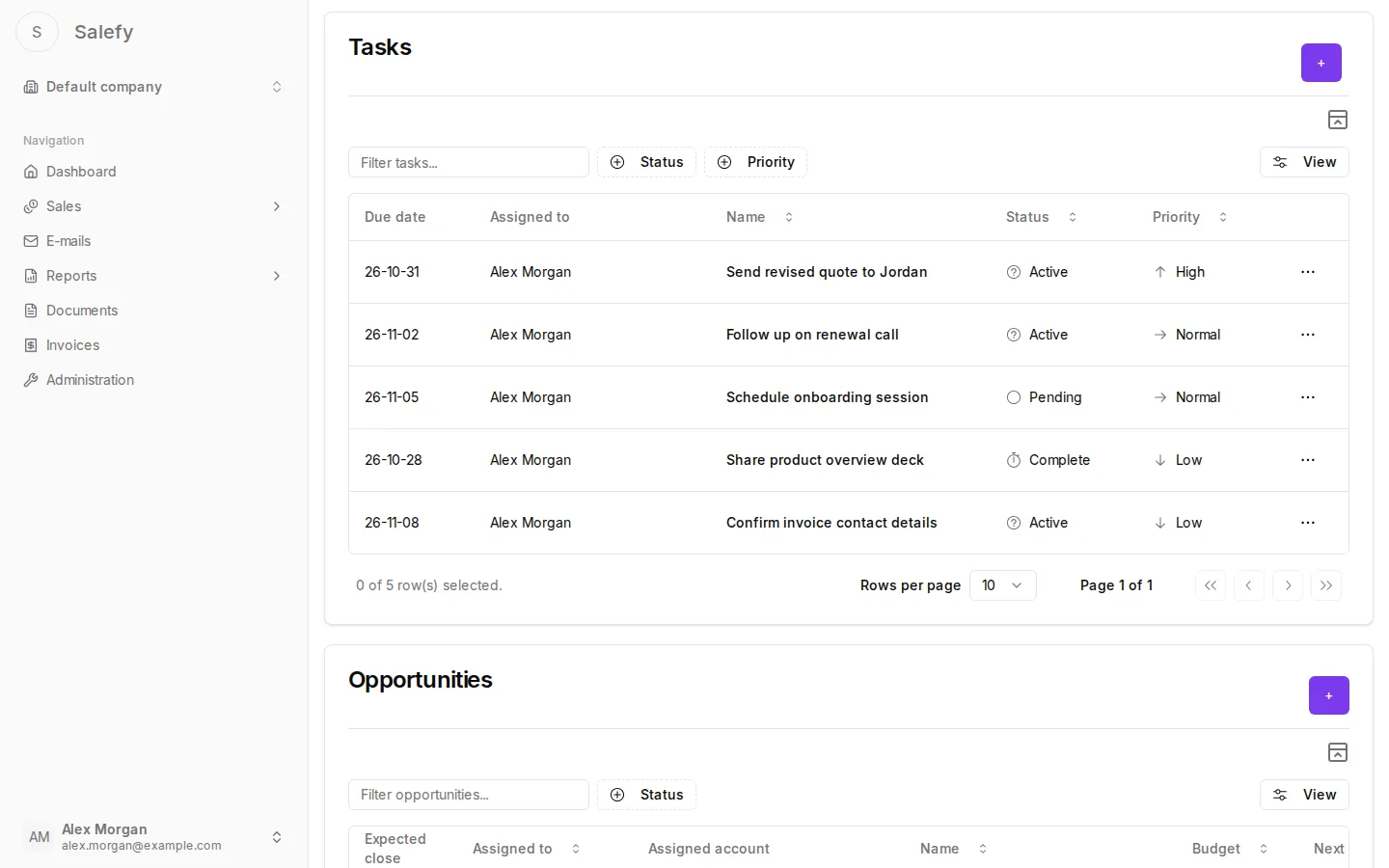Click the AM user avatar
The width and height of the screenshot is (1389, 868).
point(40,837)
